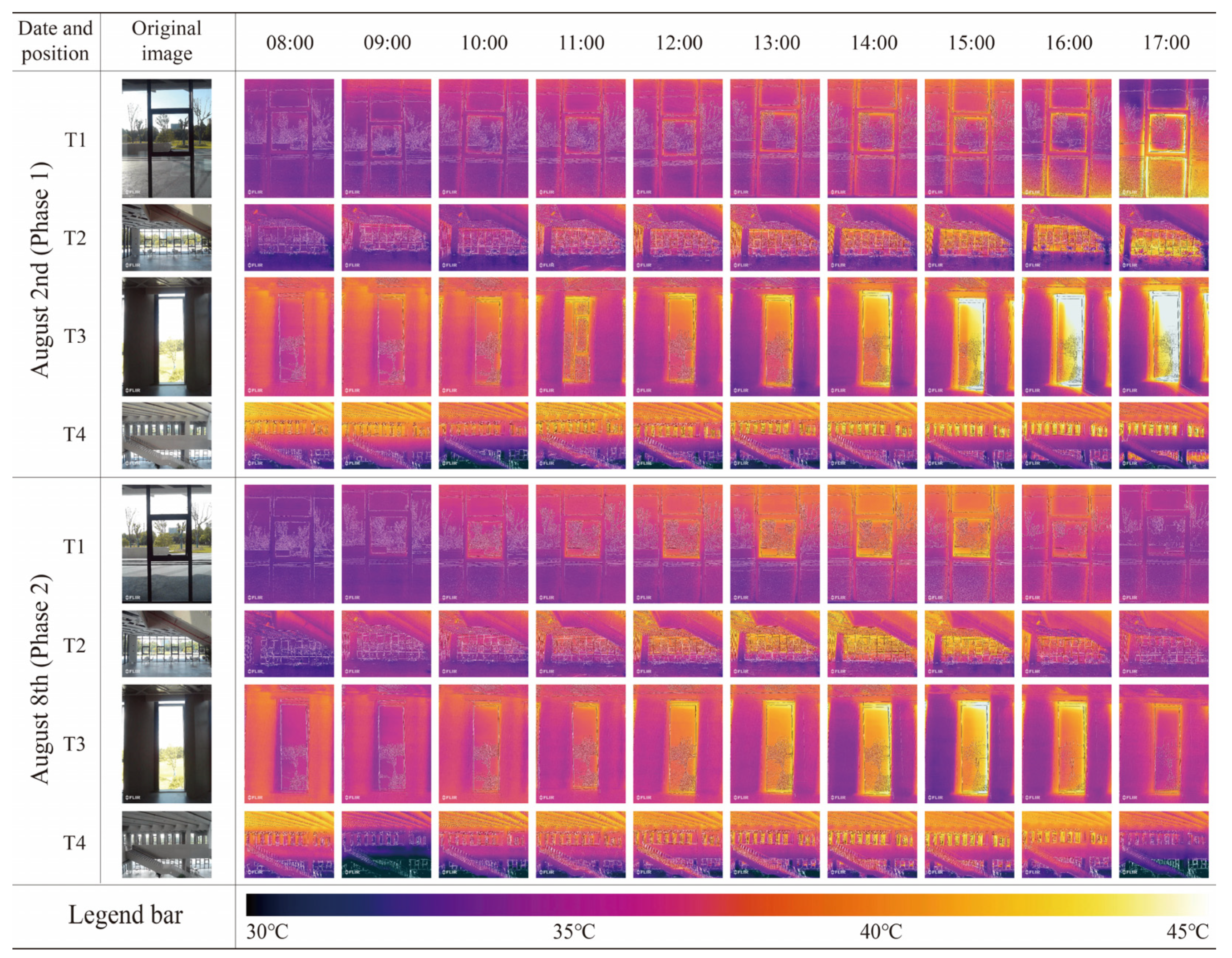
Task: Click August 2nd T4 thermal image at 12:00
Action: click(x=677, y=435)
